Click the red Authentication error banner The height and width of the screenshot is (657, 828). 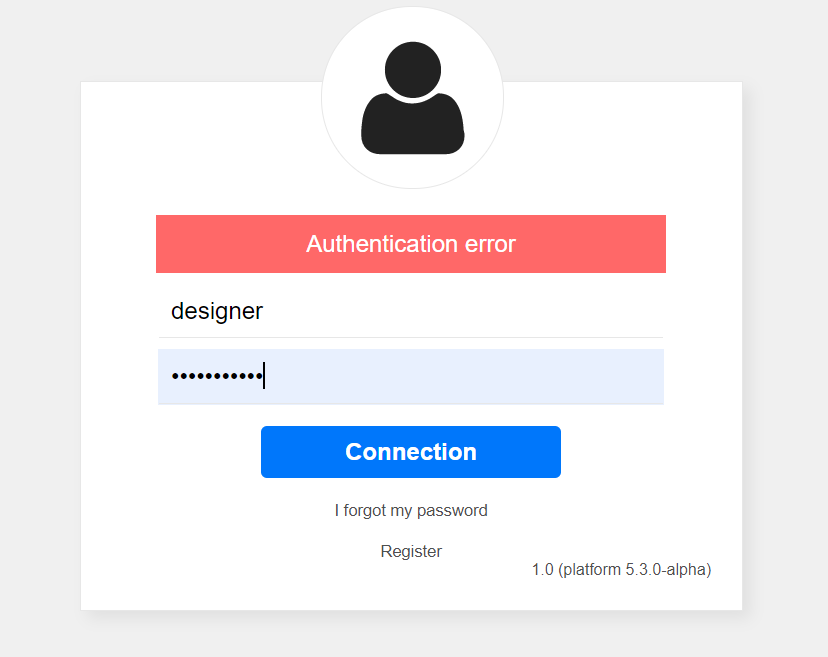coord(411,244)
